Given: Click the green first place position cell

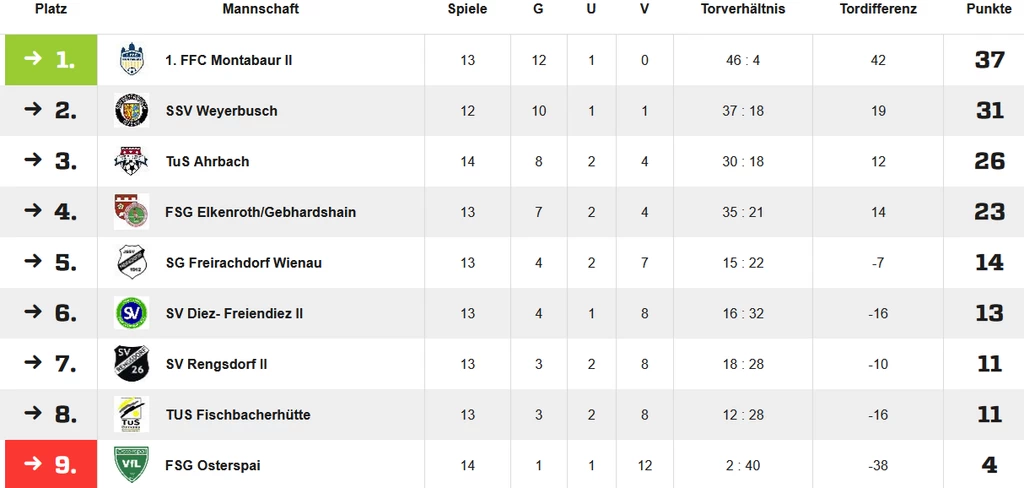Looking at the screenshot, I should pyautogui.click(x=51, y=60).
